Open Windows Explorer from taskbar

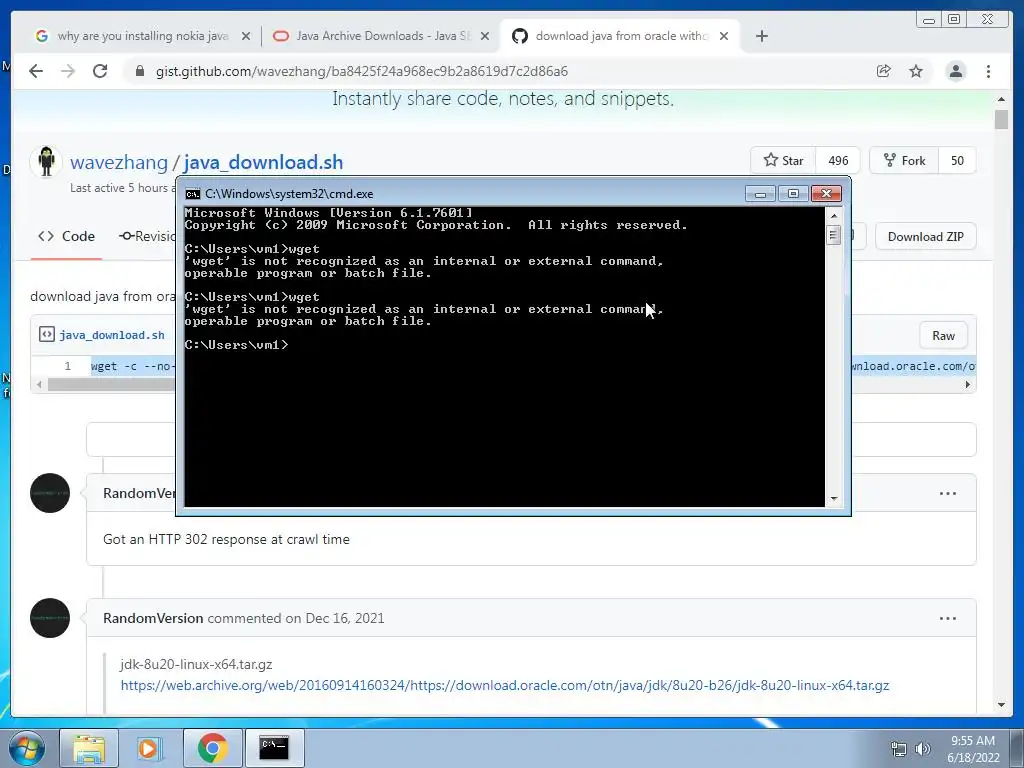point(89,748)
